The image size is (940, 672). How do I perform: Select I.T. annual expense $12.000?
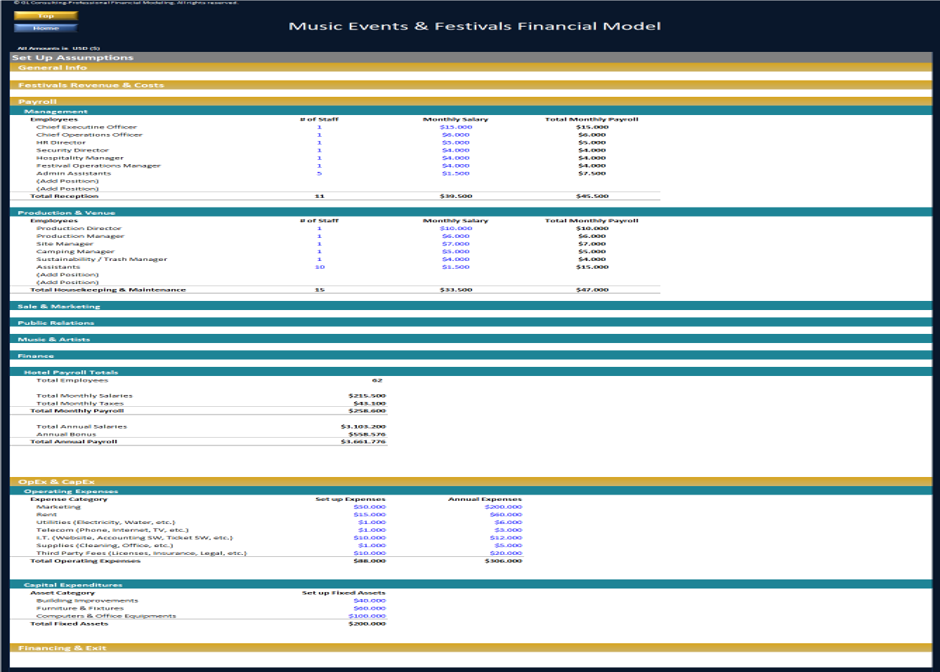pyautogui.click(x=505, y=538)
